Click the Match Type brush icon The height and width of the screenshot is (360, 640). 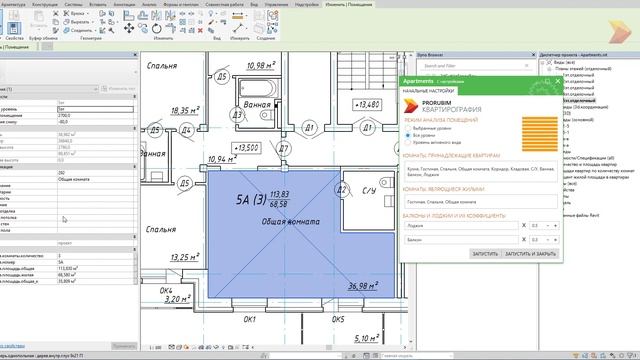coord(56,31)
